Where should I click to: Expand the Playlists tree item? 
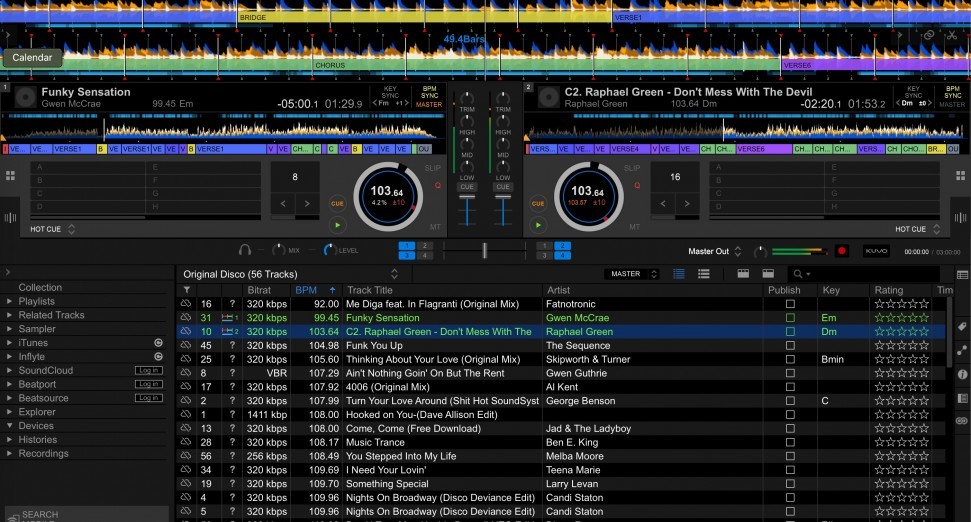pyautogui.click(x=10, y=301)
